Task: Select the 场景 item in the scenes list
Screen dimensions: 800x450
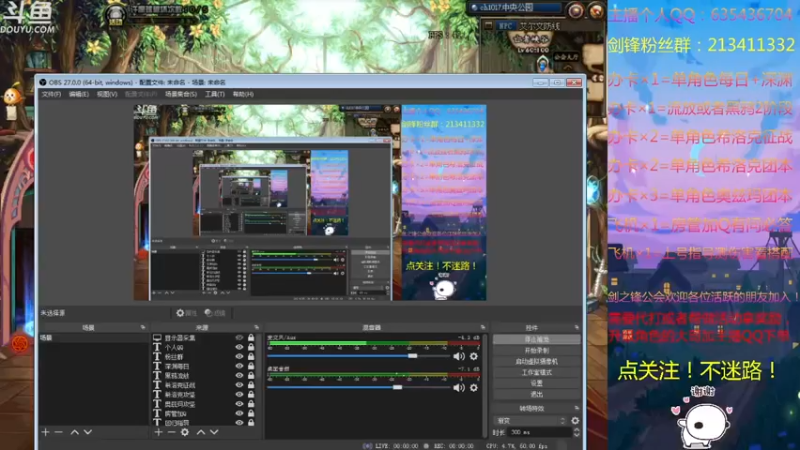Action: tap(93, 338)
